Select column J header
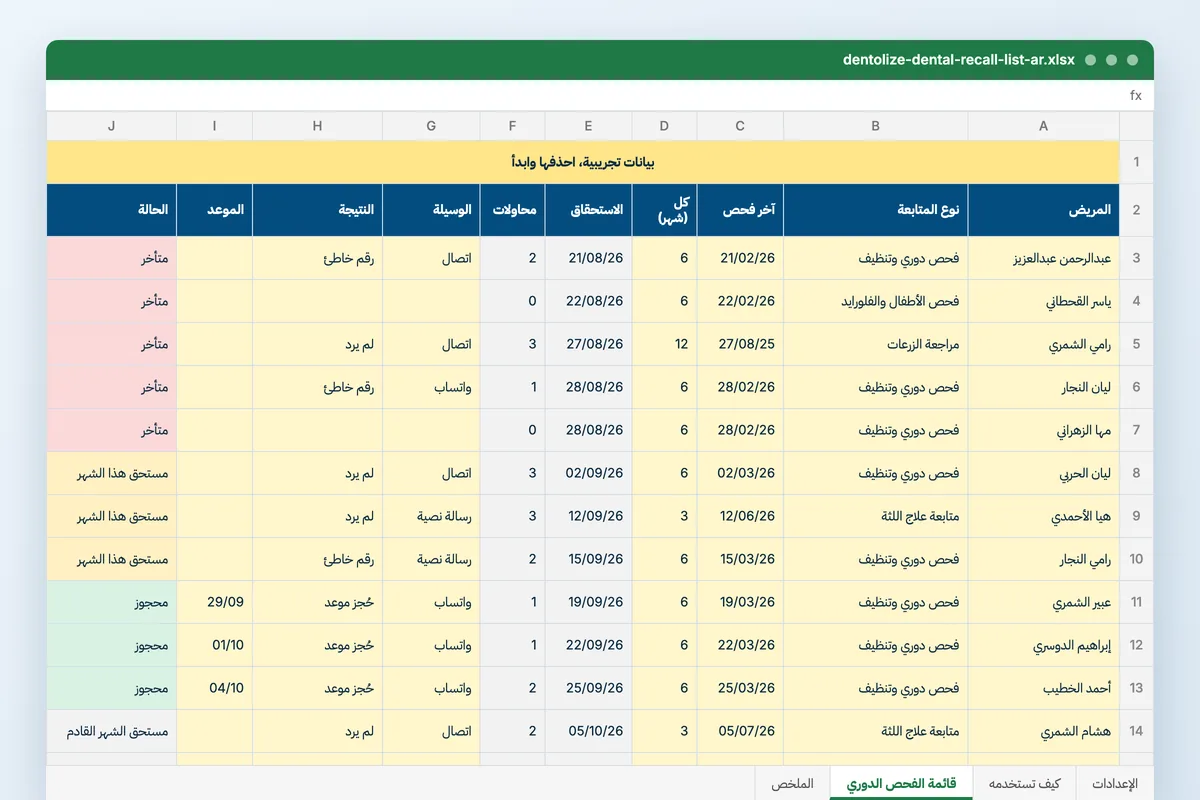Viewport: 1200px width, 800px height. tap(112, 126)
